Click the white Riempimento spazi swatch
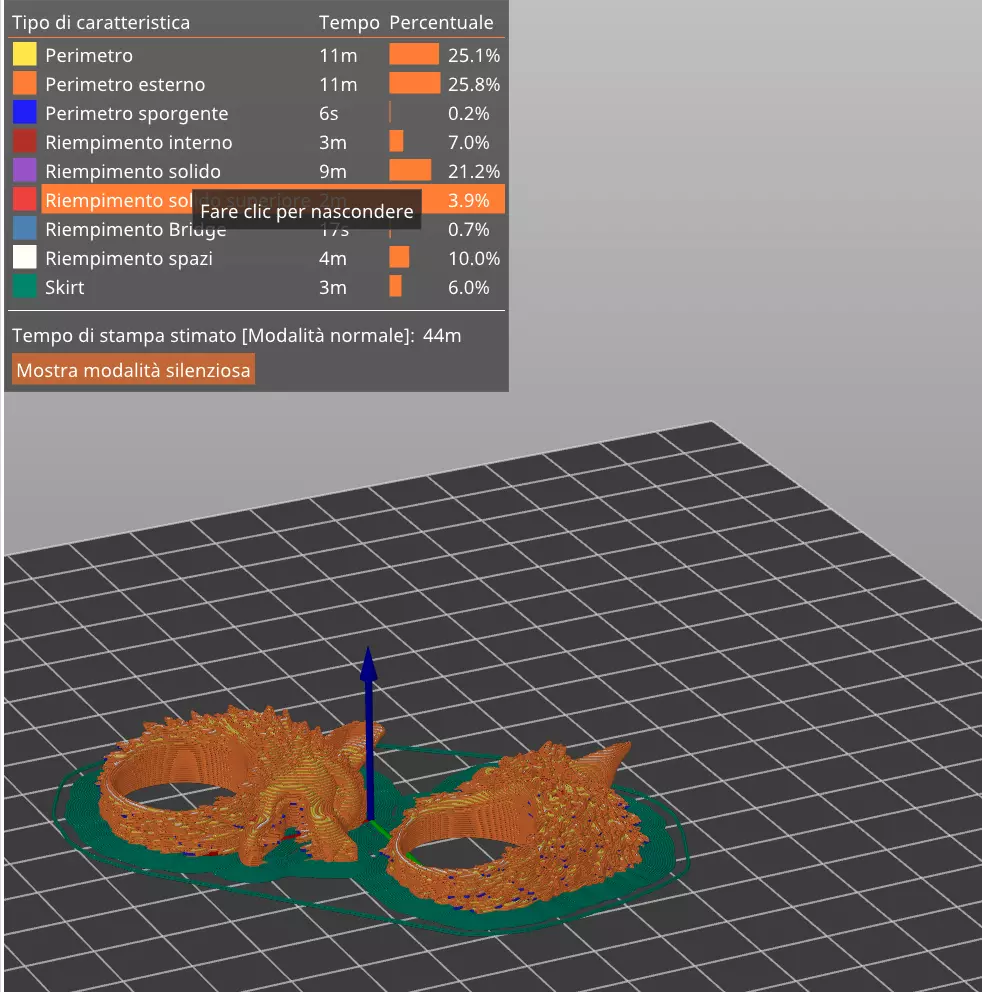The width and height of the screenshot is (982, 992). [24, 257]
